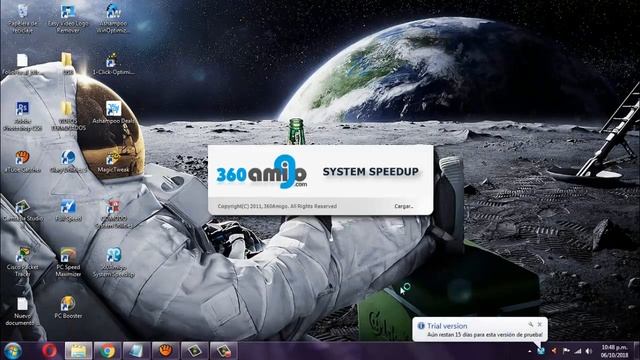Switch to Google Chrome in the taskbar
This screenshot has height=360, width=640.
(x=107, y=351)
